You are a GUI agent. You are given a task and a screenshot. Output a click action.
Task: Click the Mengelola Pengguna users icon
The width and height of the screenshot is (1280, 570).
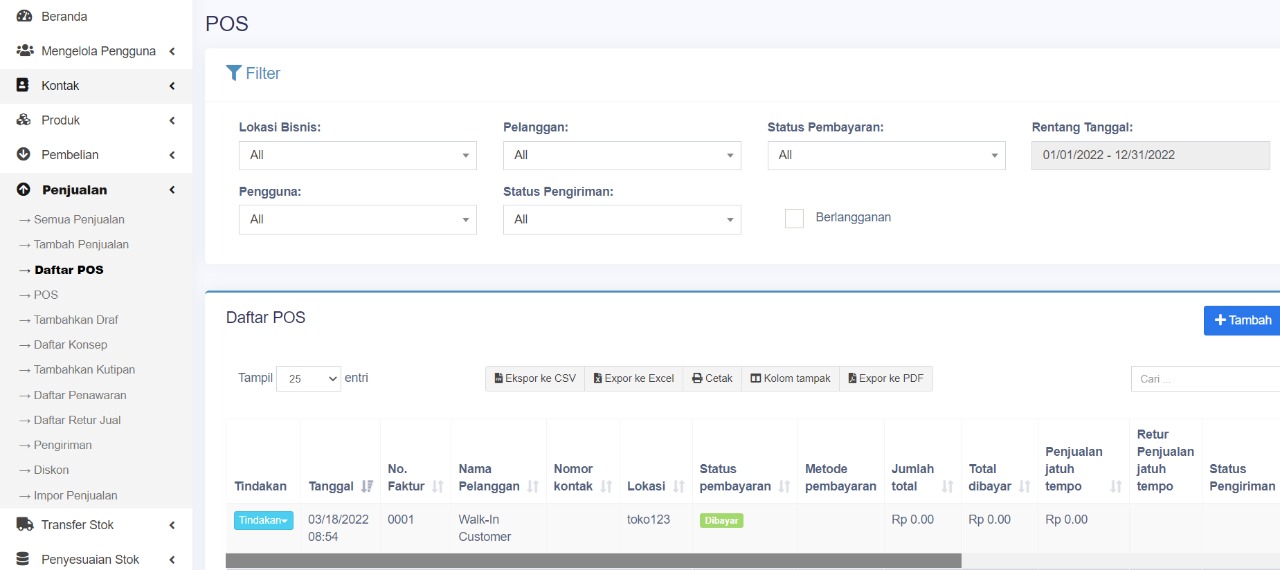pos(24,50)
